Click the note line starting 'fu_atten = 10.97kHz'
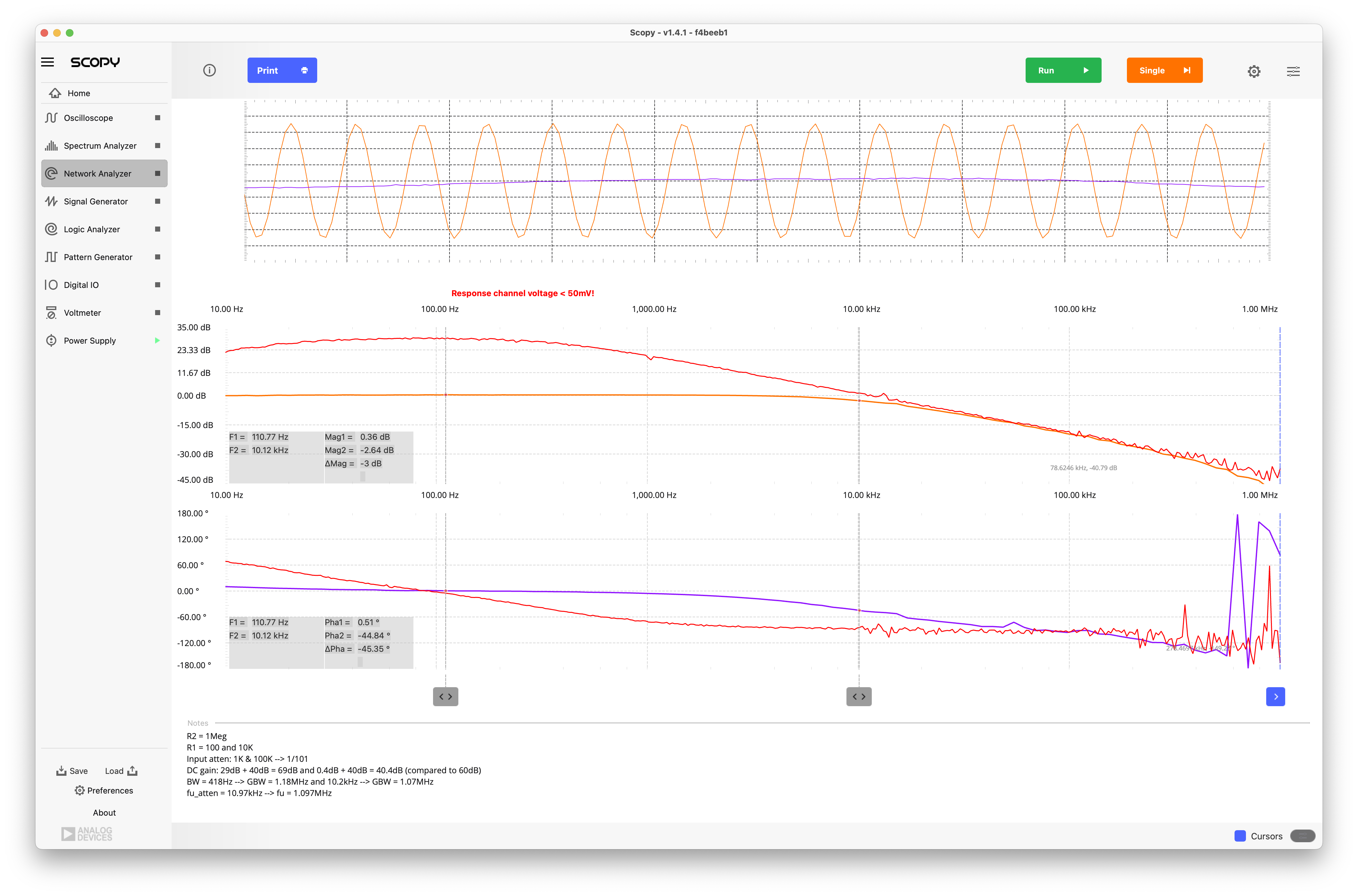The height and width of the screenshot is (896, 1358). (259, 793)
